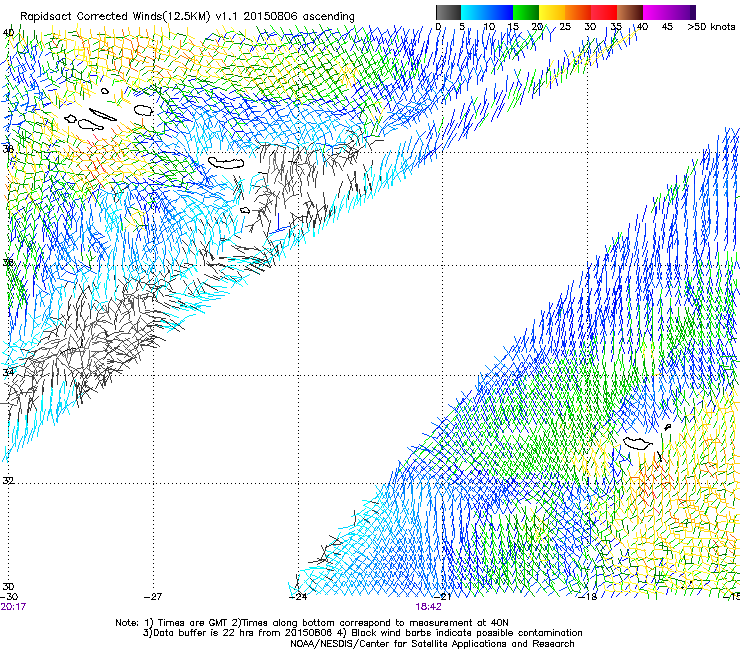Click the round island outline near 27W, 39N
Image resolution: width=740 pixels, height=650 pixels.
coord(143,110)
